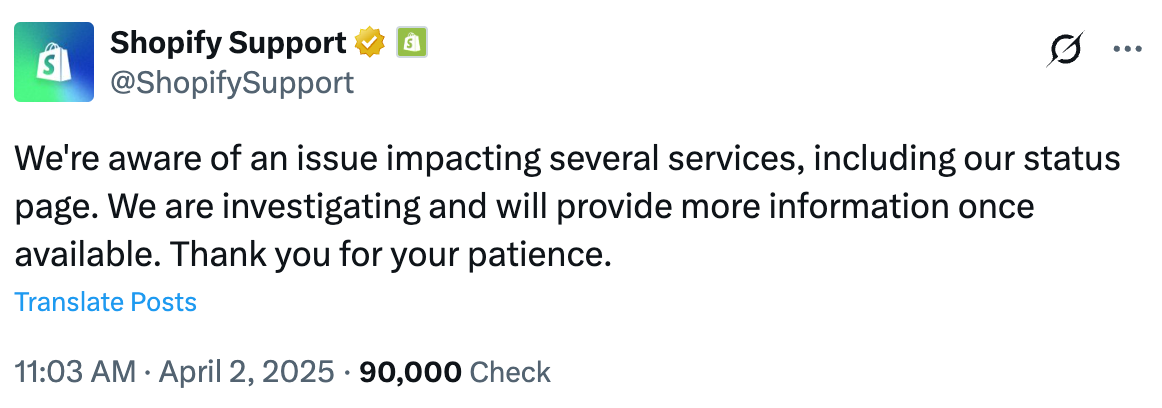Click the 11:03 AM timestamp
The height and width of the screenshot is (408, 1162).
click(x=75, y=373)
